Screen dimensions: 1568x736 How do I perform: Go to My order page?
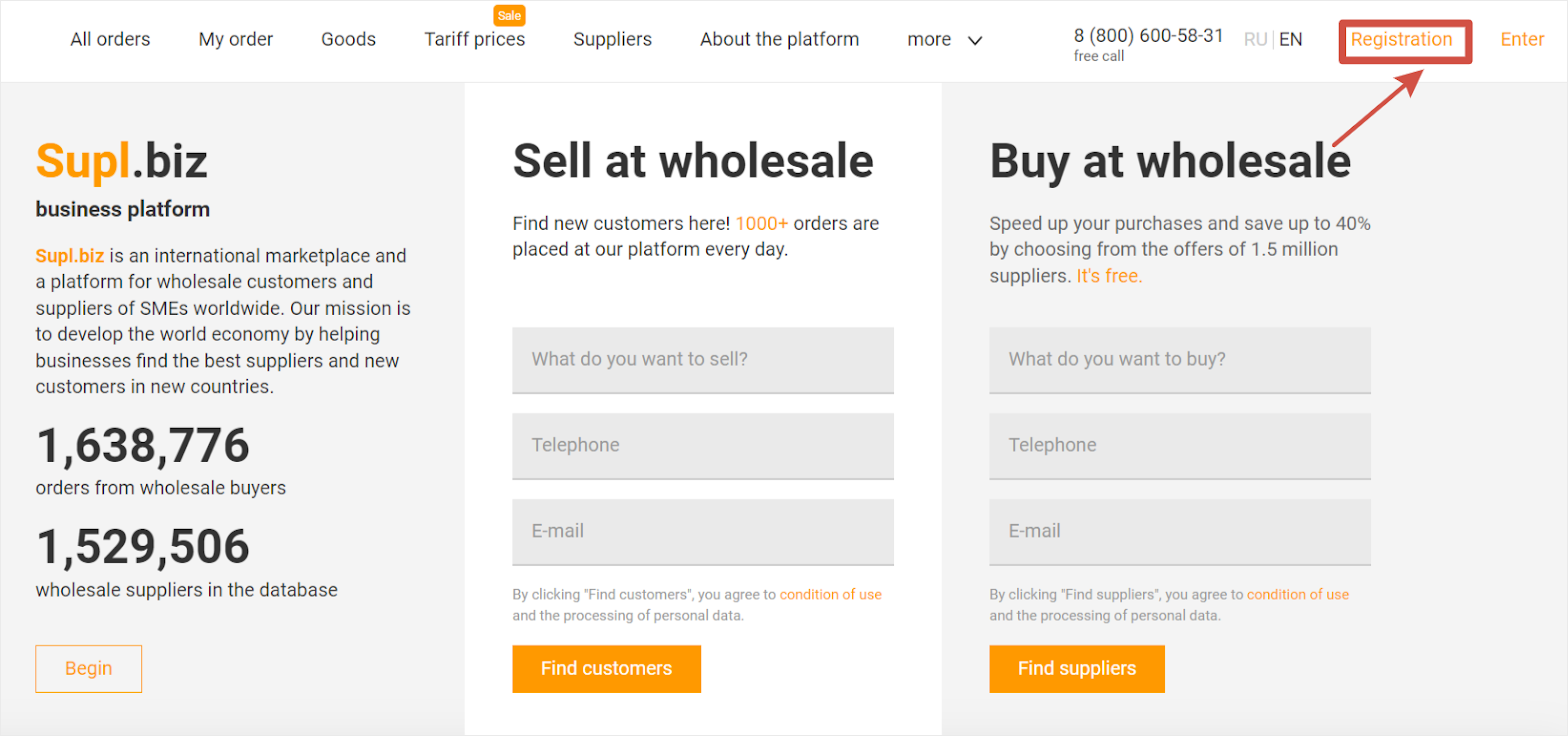click(235, 39)
